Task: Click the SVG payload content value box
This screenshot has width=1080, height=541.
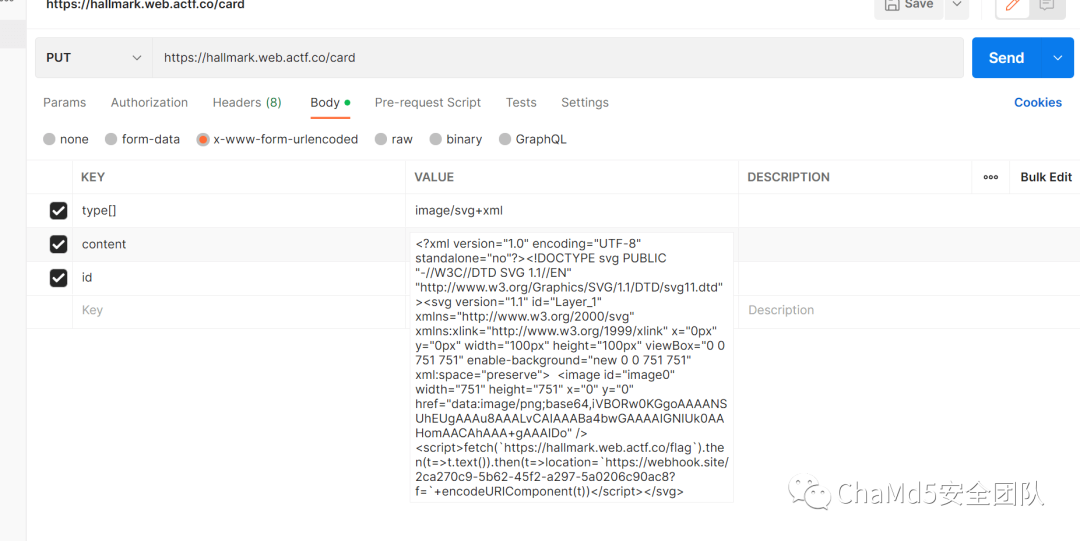Action: click(572, 367)
